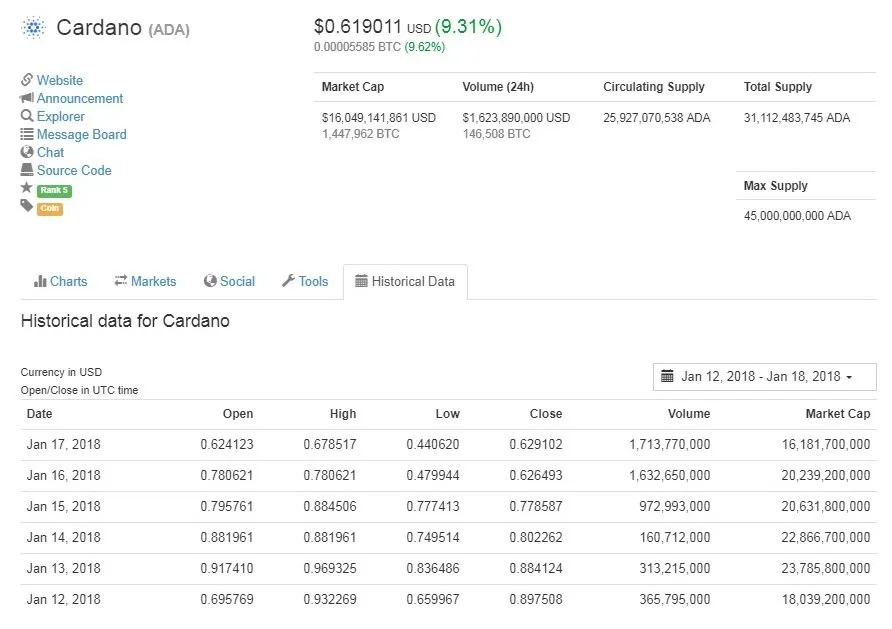Image resolution: width=892 pixels, height=629 pixels.
Task: Select the Jan 14, 2018 date cell
Action: tap(64, 537)
